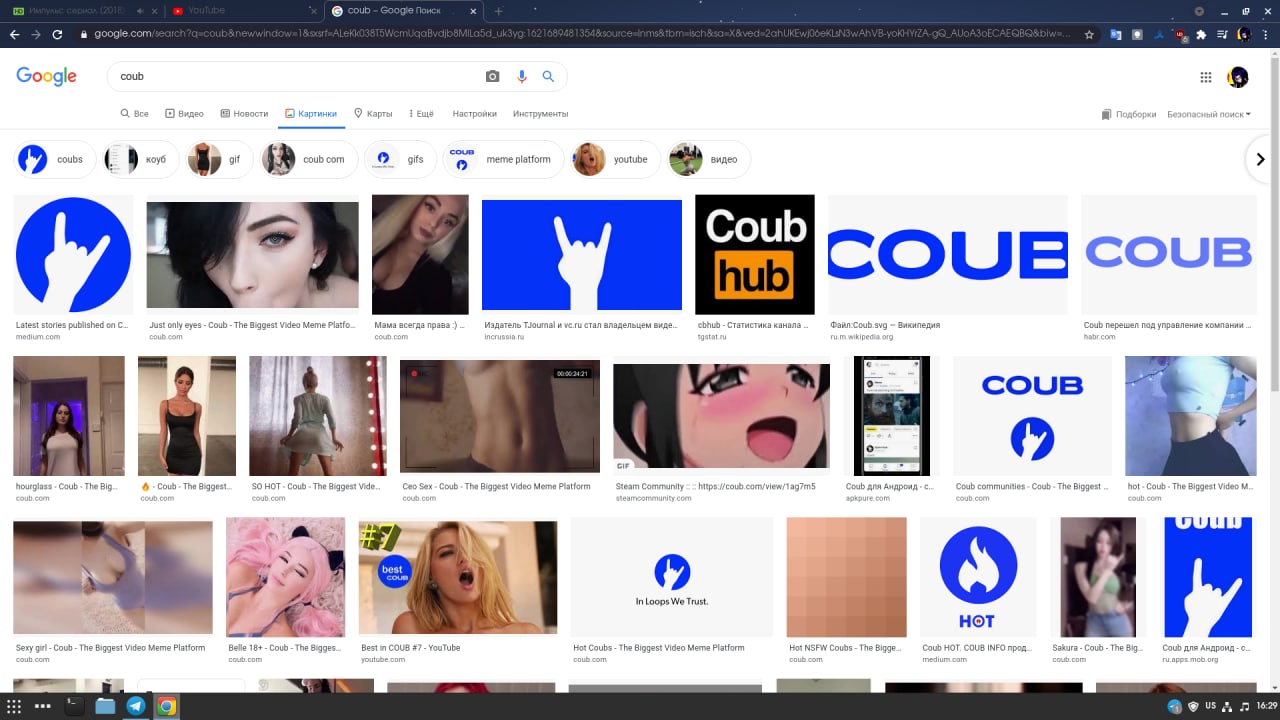Open the Best in COUB #7 thumbnail
1280x720 pixels.
[458, 577]
